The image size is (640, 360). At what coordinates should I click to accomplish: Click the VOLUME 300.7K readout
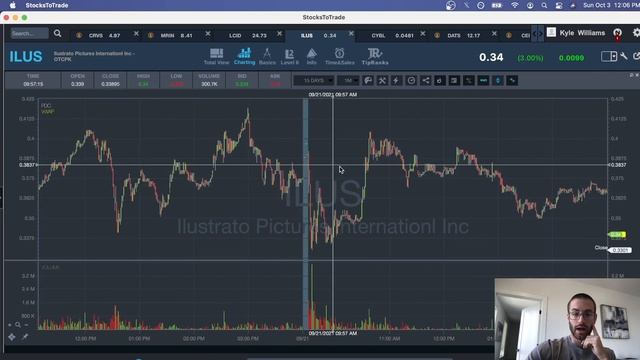pyautogui.click(x=209, y=80)
